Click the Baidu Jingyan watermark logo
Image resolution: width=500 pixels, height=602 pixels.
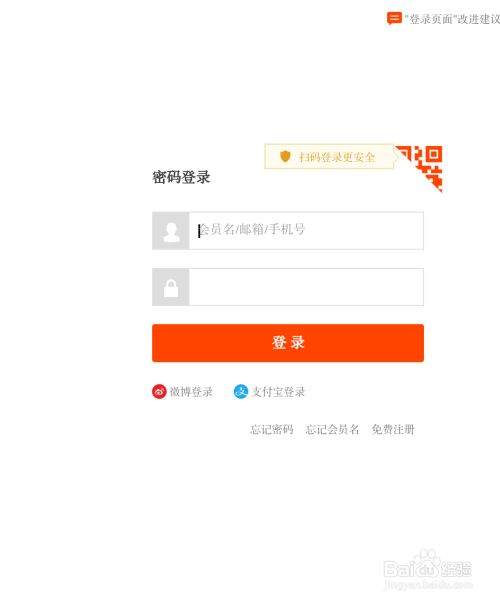pyautogui.click(x=427, y=564)
